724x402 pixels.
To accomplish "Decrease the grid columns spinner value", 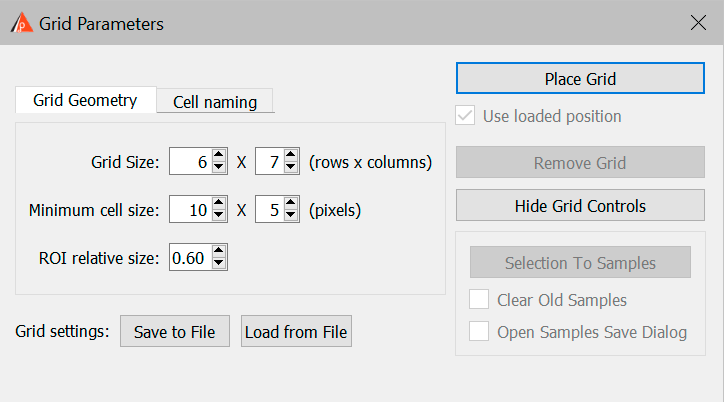I will point(290,167).
